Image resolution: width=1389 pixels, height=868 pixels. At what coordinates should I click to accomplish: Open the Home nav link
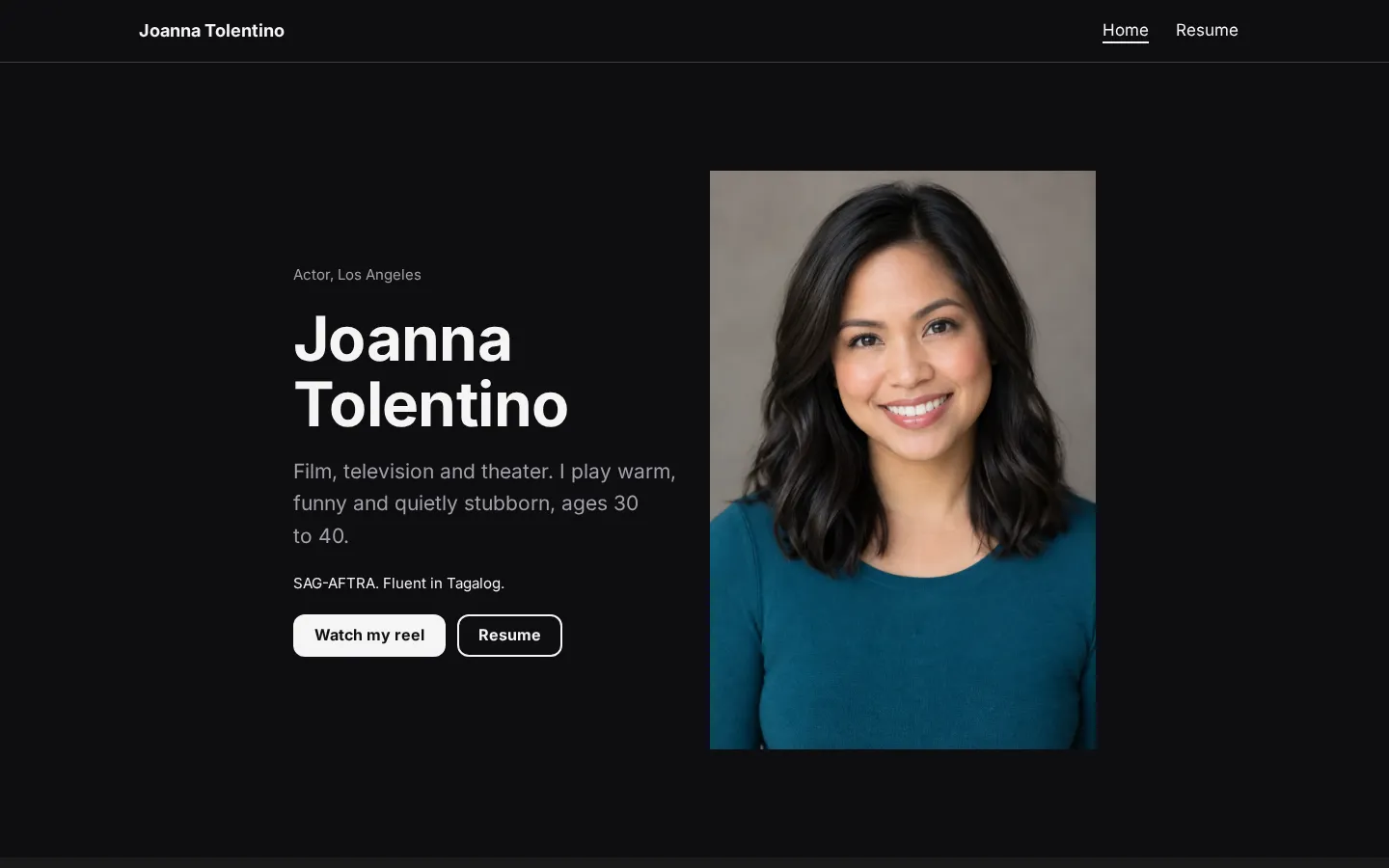click(1125, 31)
